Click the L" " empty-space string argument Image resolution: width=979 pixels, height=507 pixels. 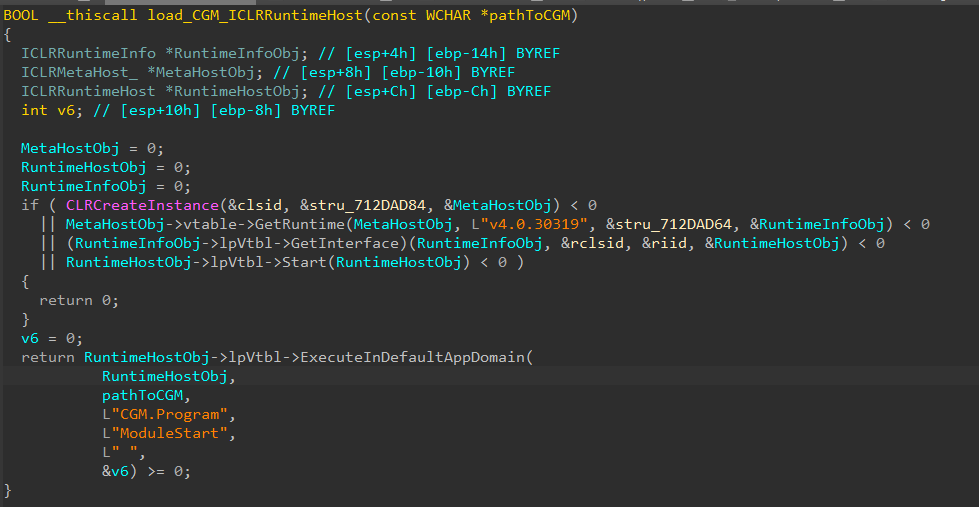click(120, 452)
